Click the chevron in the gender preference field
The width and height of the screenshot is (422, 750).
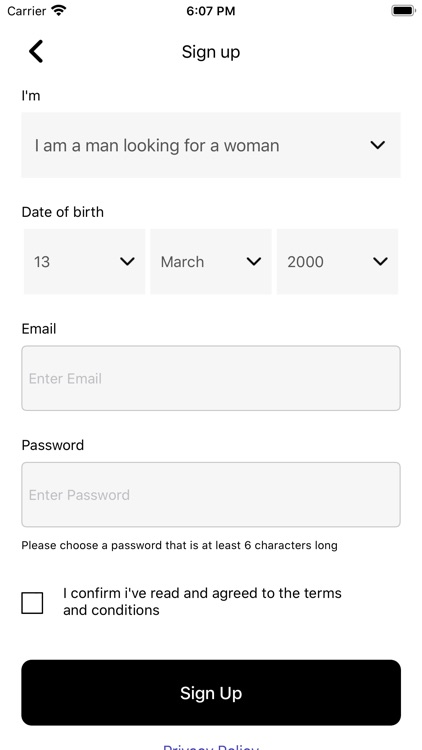click(378, 145)
